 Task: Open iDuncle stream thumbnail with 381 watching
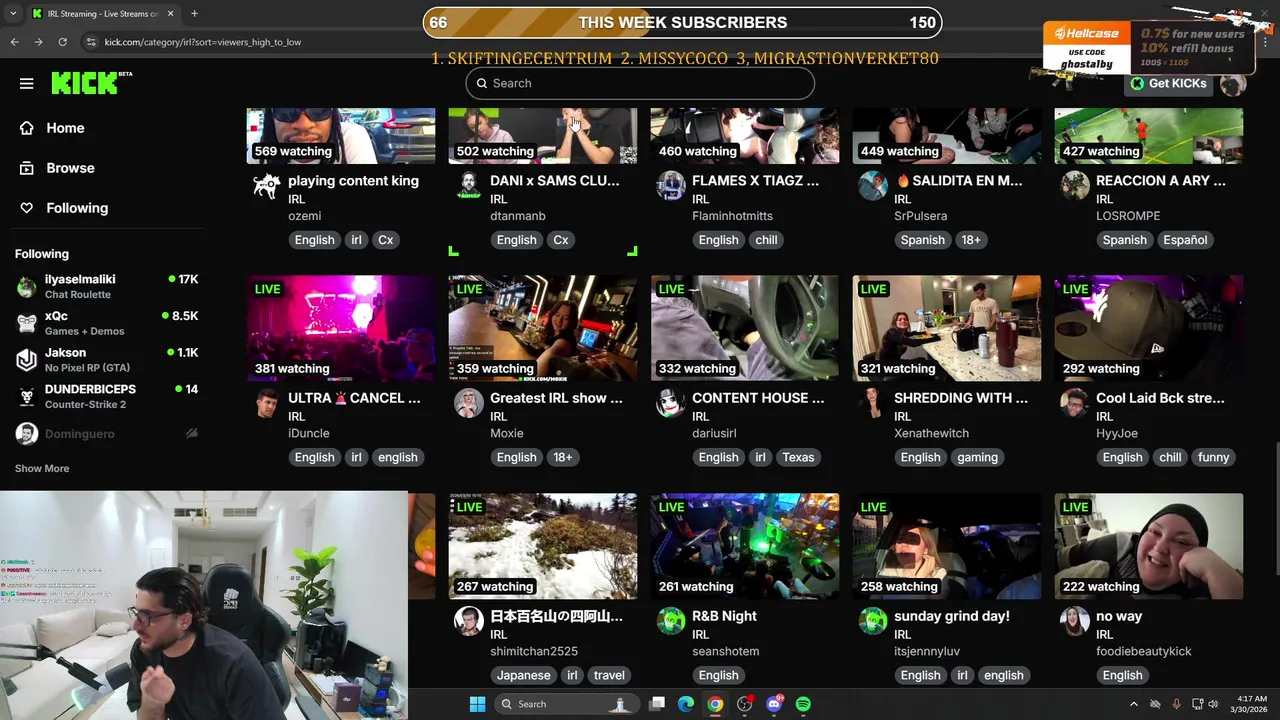point(341,328)
